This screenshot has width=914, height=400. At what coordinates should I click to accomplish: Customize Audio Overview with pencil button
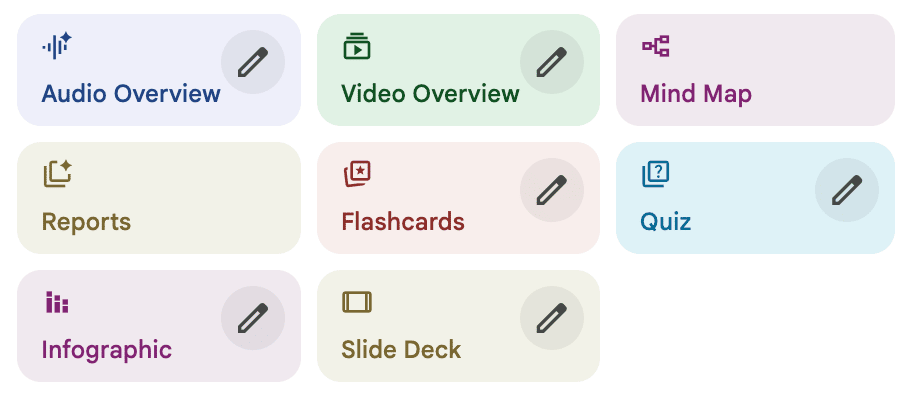(x=252, y=63)
